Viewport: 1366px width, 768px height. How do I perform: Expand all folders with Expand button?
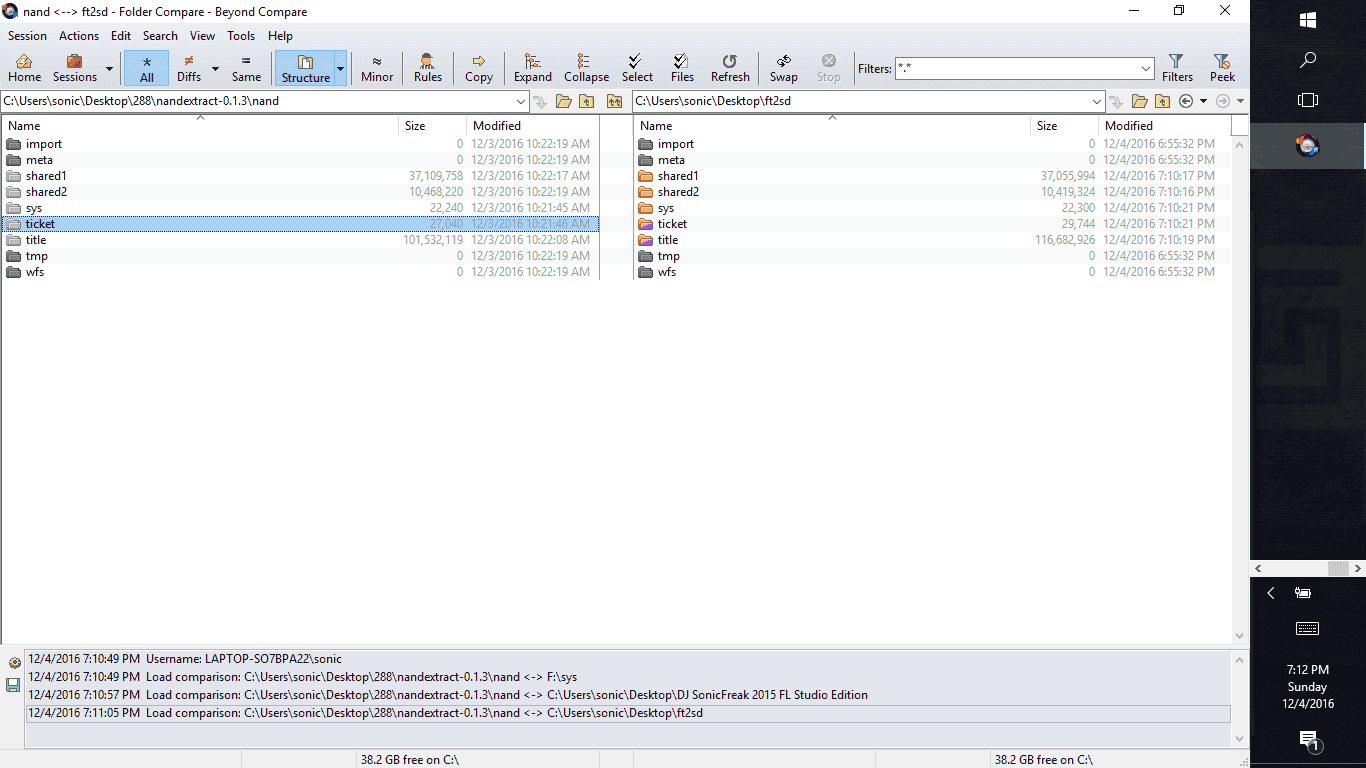pos(533,68)
